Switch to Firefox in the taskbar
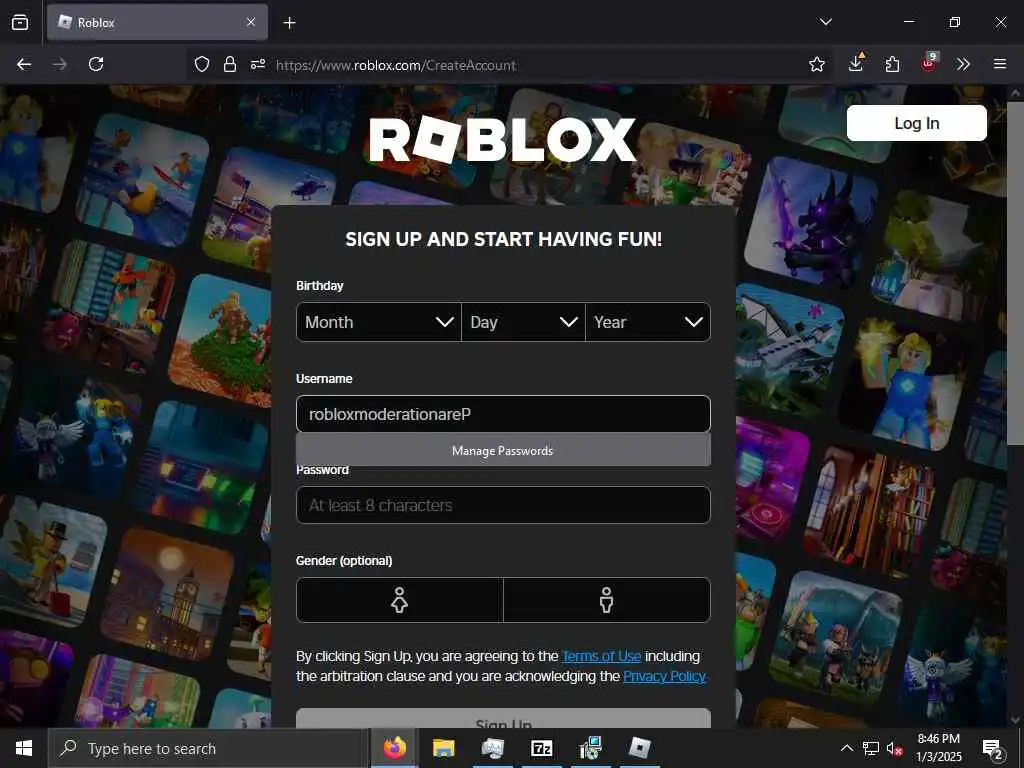1024x768 pixels. coord(394,748)
